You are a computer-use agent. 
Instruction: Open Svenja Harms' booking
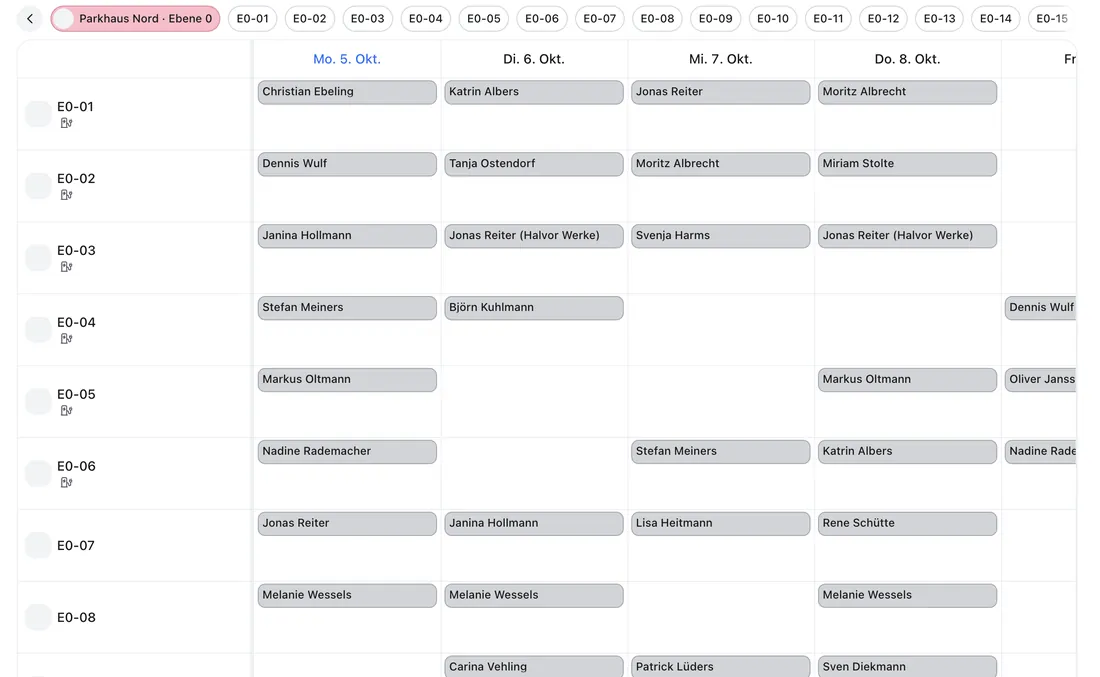[720, 236]
